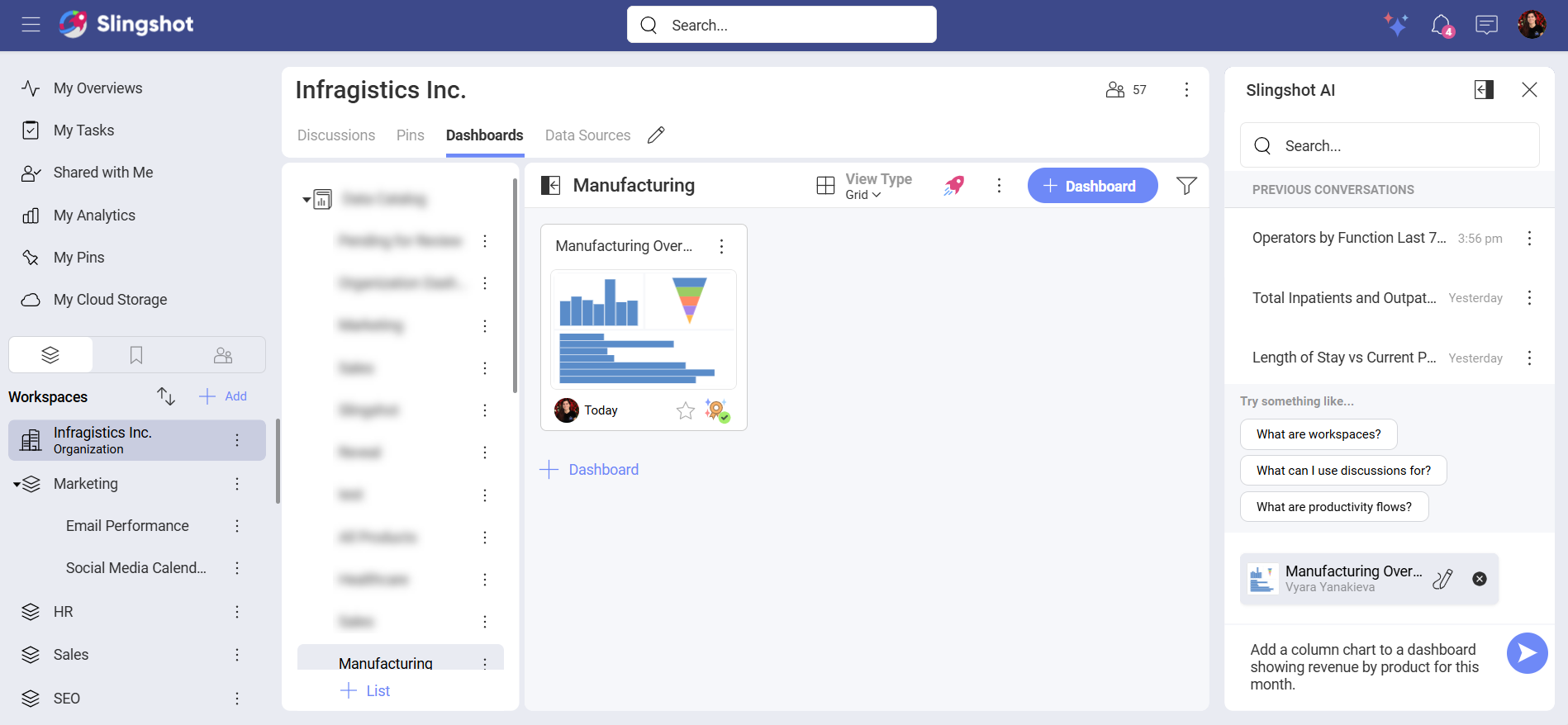Add a new workspace

(x=223, y=396)
